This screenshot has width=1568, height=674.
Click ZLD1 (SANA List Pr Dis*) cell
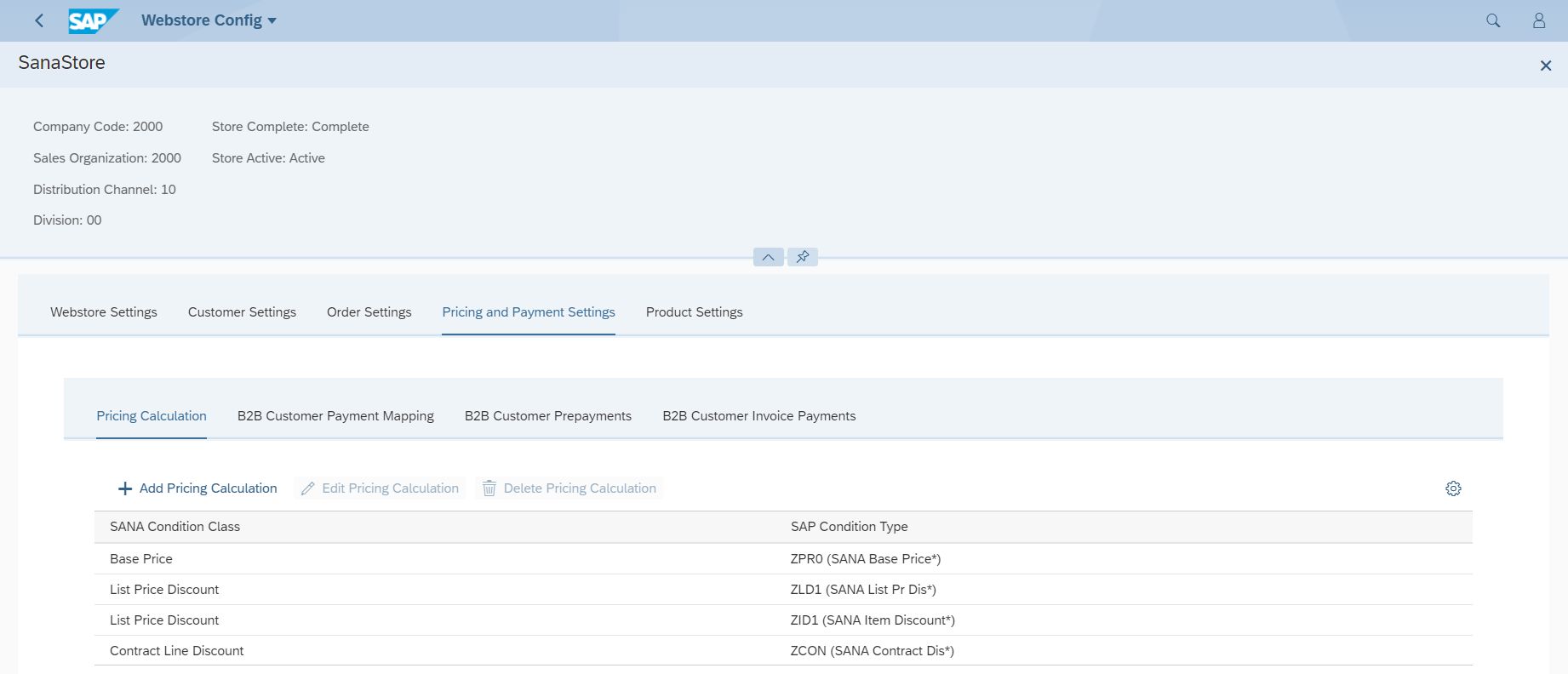click(863, 590)
